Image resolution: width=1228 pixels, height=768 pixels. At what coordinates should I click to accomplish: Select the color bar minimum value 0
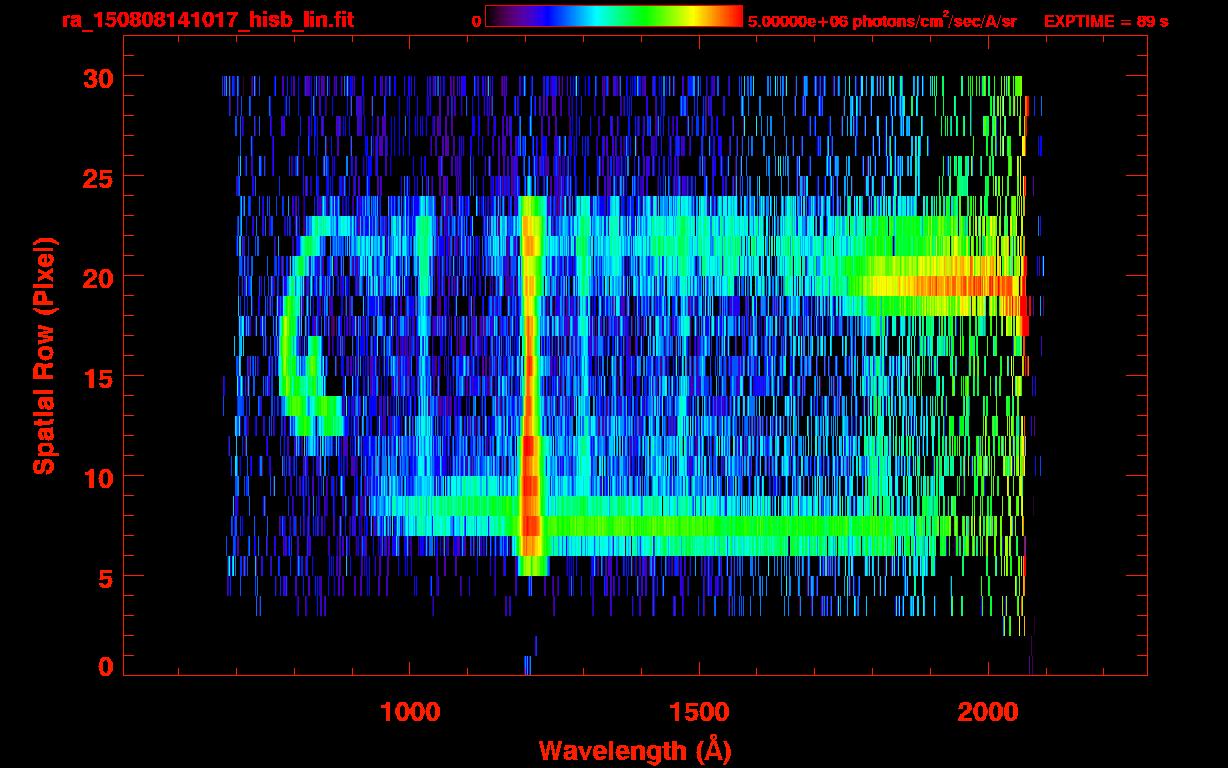(x=477, y=21)
